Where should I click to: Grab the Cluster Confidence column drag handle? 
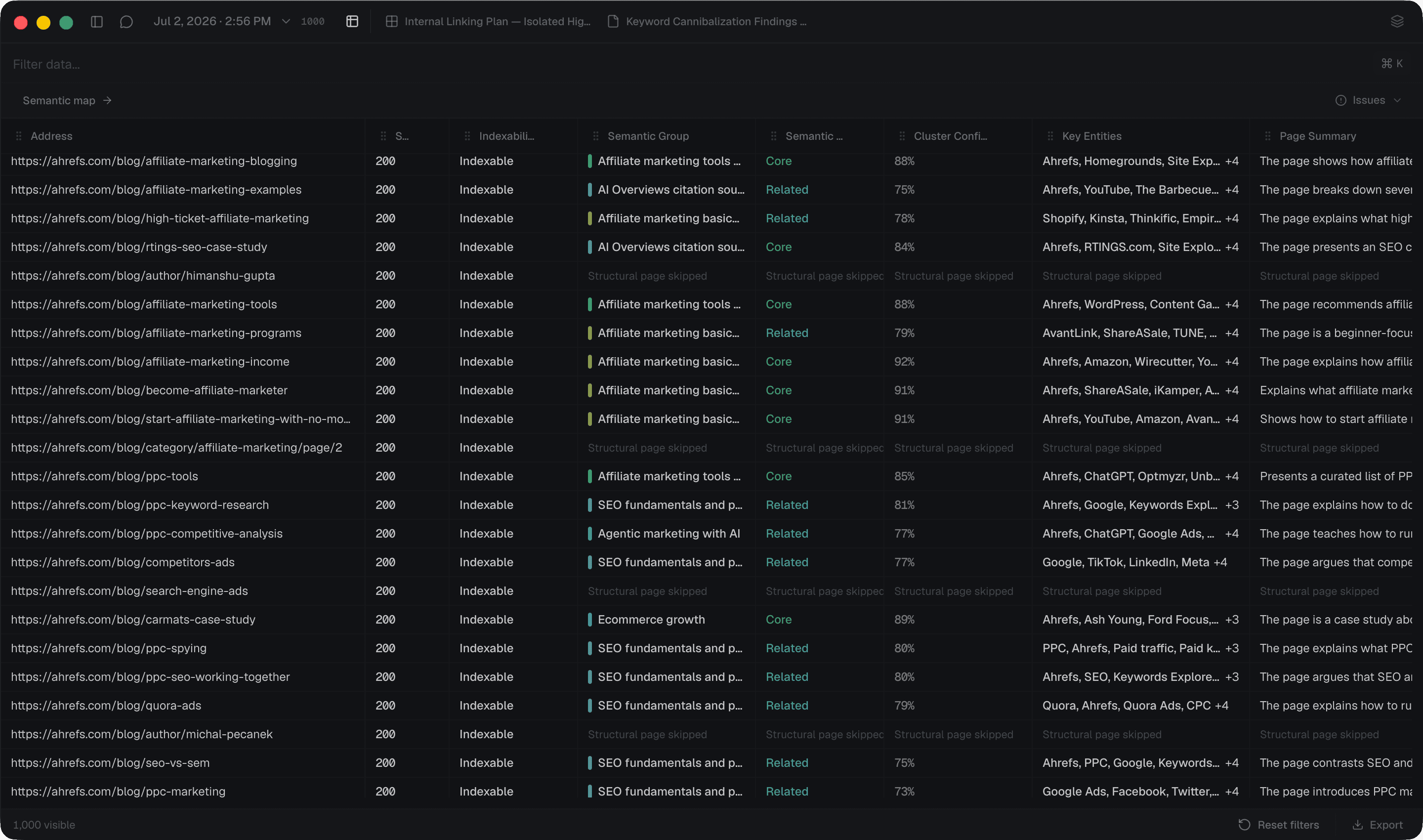coord(902,136)
